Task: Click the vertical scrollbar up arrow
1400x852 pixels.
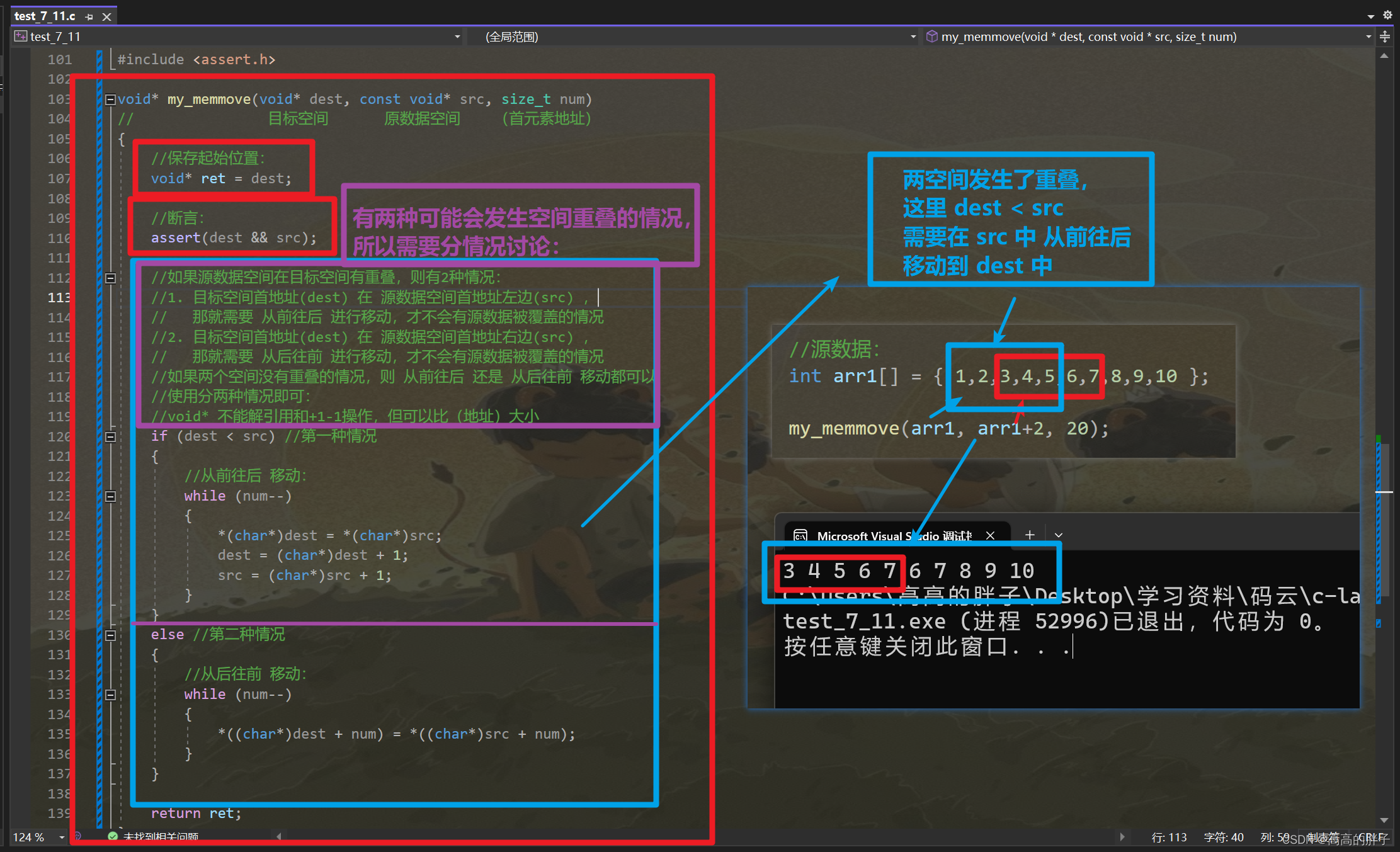Action: click(x=1384, y=56)
